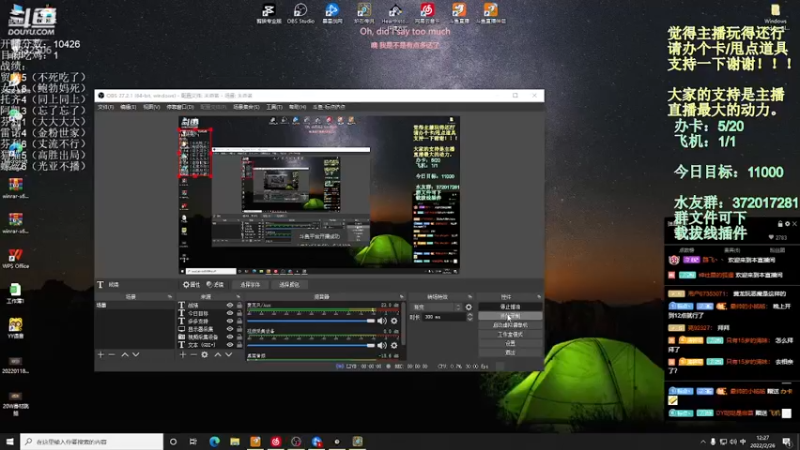Click first mixer channel volume slider

coord(311,321)
